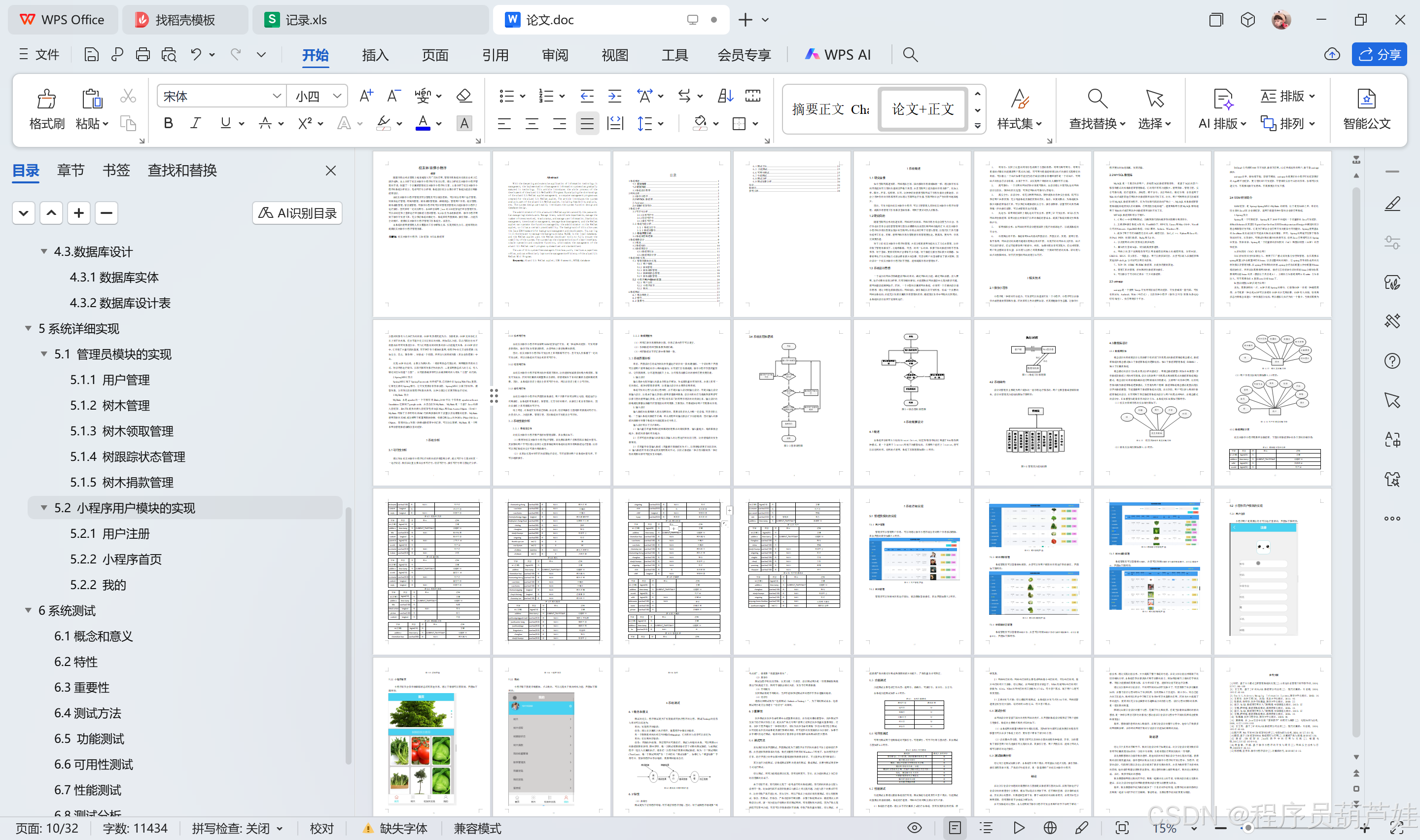The width and height of the screenshot is (1420, 840).
Task: Collapse the 5 系统详细实现 outline node
Action: 28,328
